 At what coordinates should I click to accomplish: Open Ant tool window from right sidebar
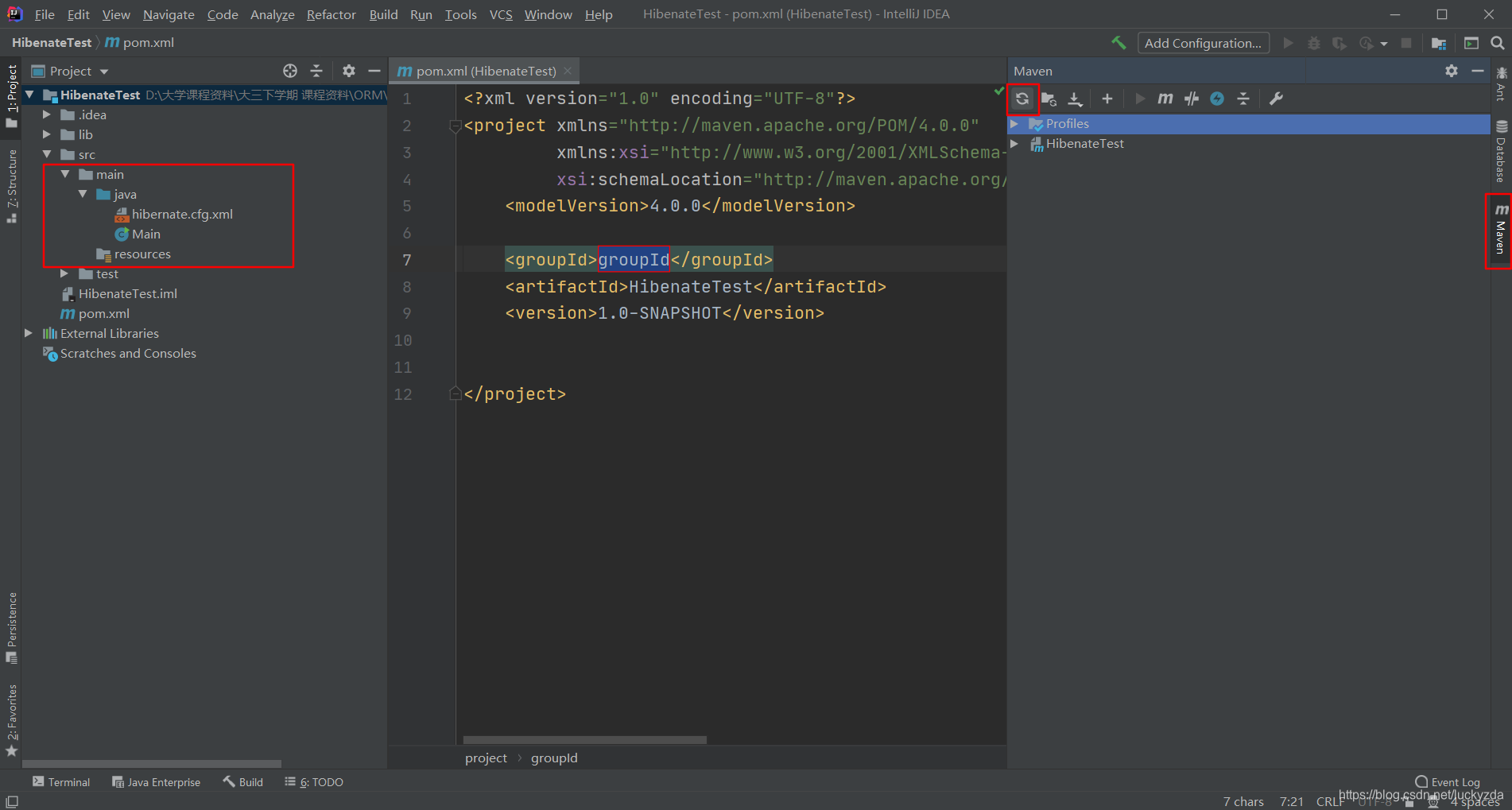coord(1501,84)
